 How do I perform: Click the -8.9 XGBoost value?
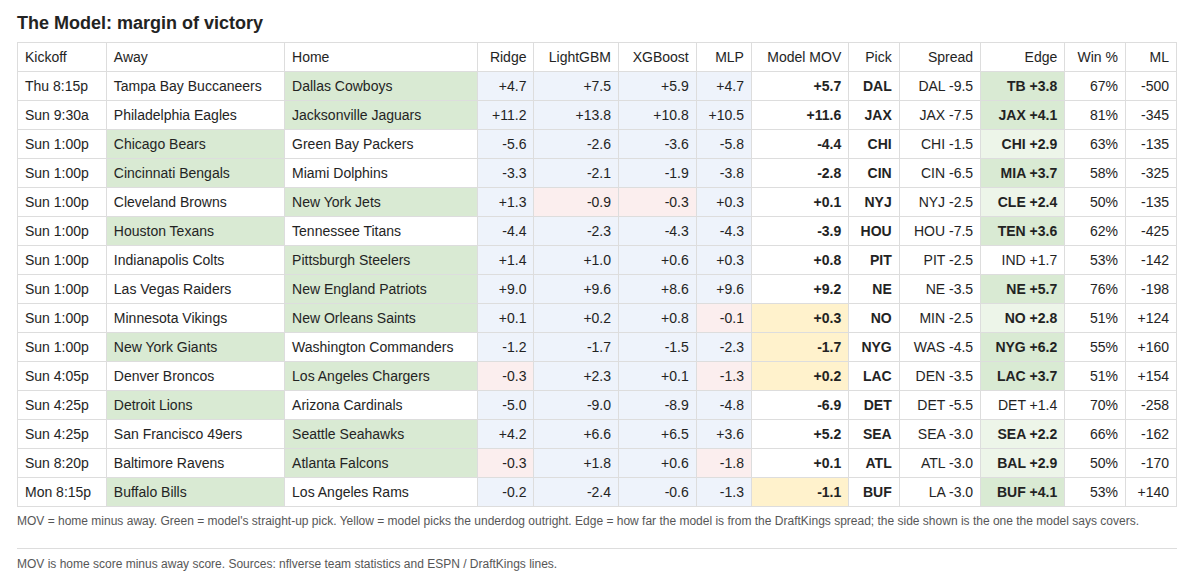coord(657,405)
